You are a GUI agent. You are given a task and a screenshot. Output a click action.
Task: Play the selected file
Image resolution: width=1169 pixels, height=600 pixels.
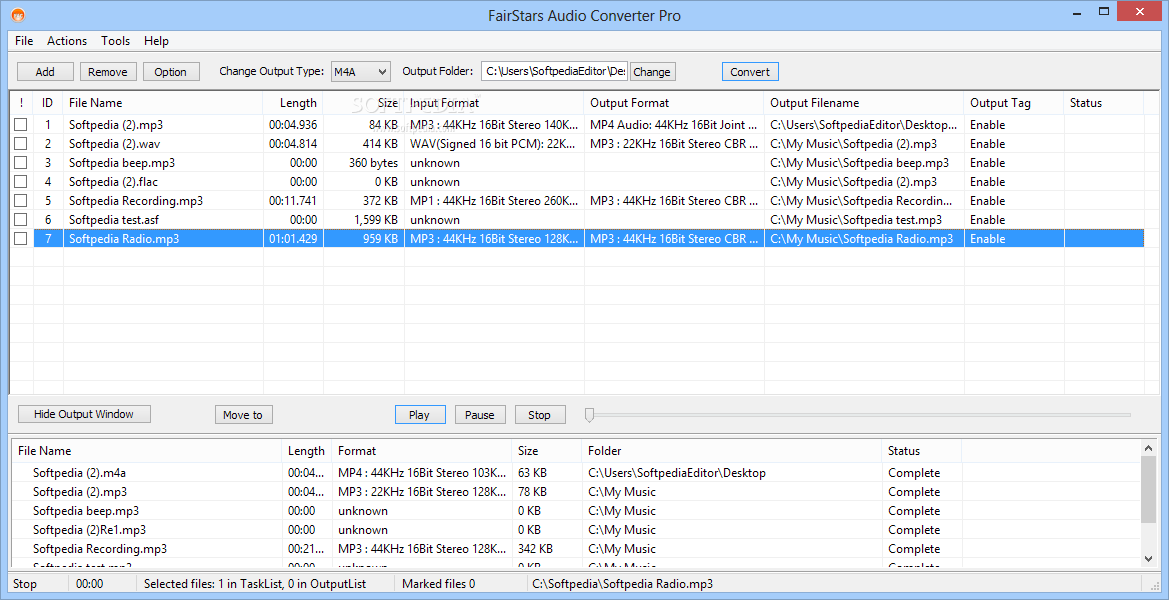coord(420,414)
